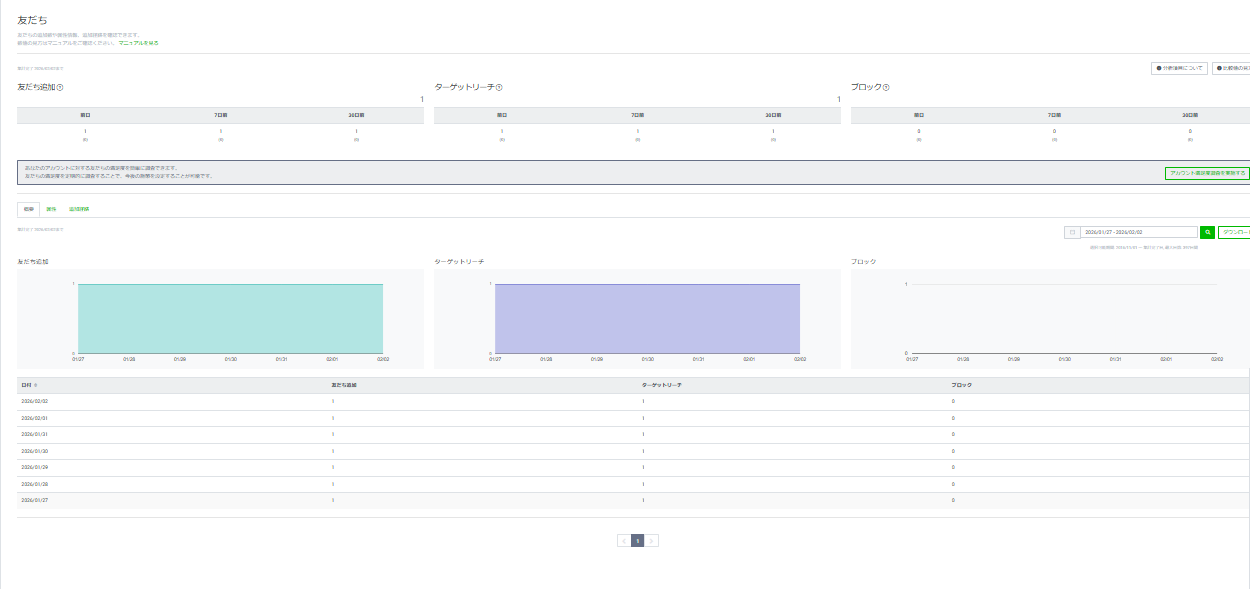The height and width of the screenshot is (589, 1250).
Task: Open the 追加経路 tab
Action: pyautogui.click(x=79, y=209)
